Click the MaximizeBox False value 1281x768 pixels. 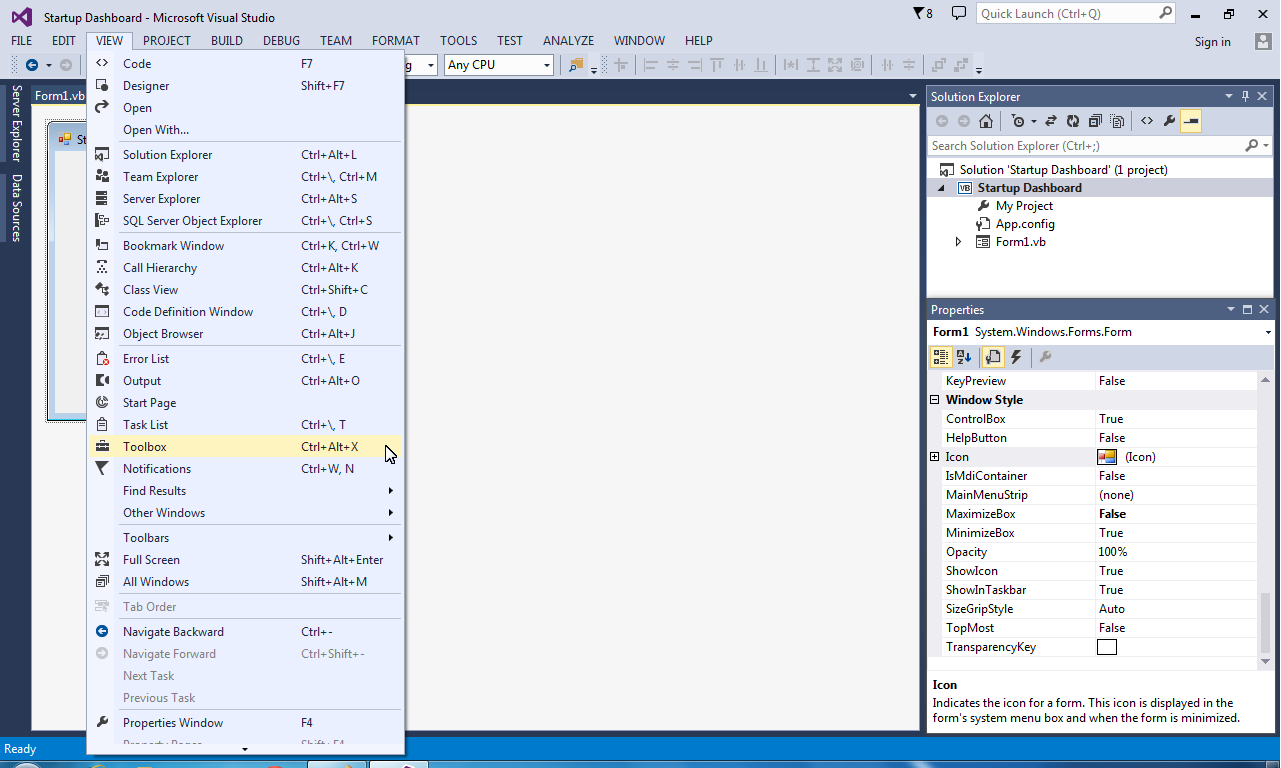(x=1112, y=514)
